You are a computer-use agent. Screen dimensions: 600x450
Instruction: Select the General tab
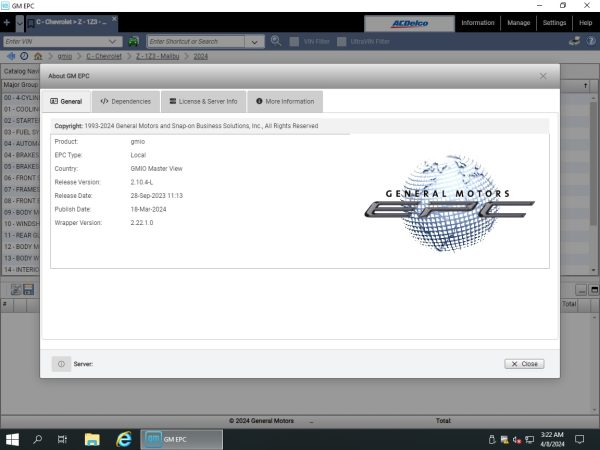pyautogui.click(x=66, y=101)
